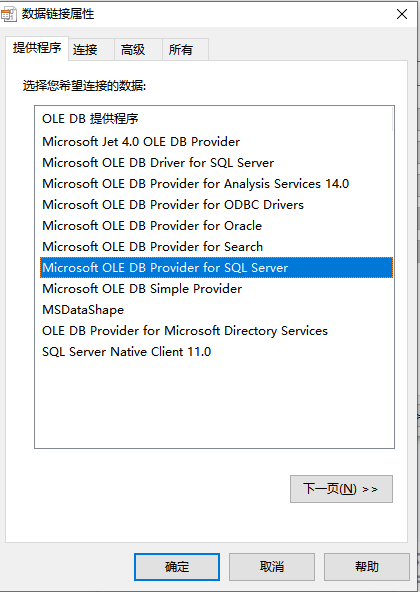Select OLE DB Provider for ODBC Drivers

[216, 205]
